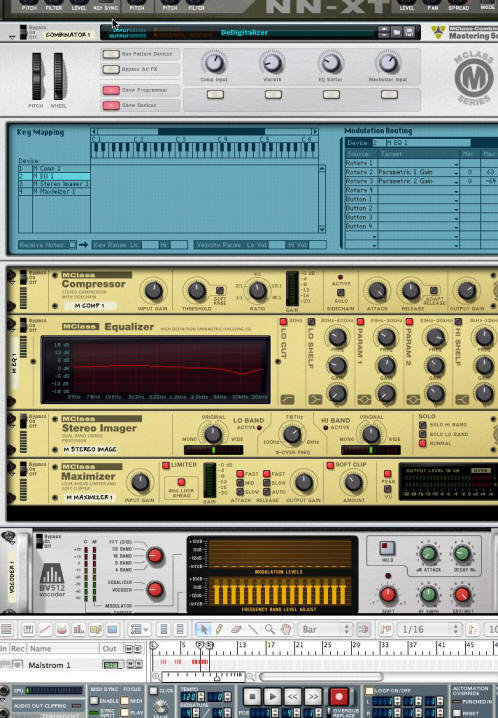Select M Maximizer 1 in the device list
Viewport: 498px width, 718px height.
click(54, 191)
